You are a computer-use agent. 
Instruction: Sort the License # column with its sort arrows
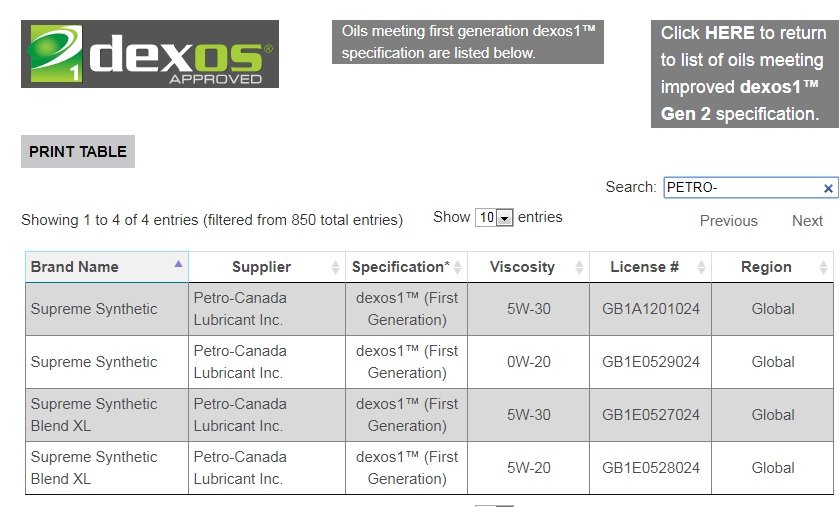tap(701, 267)
